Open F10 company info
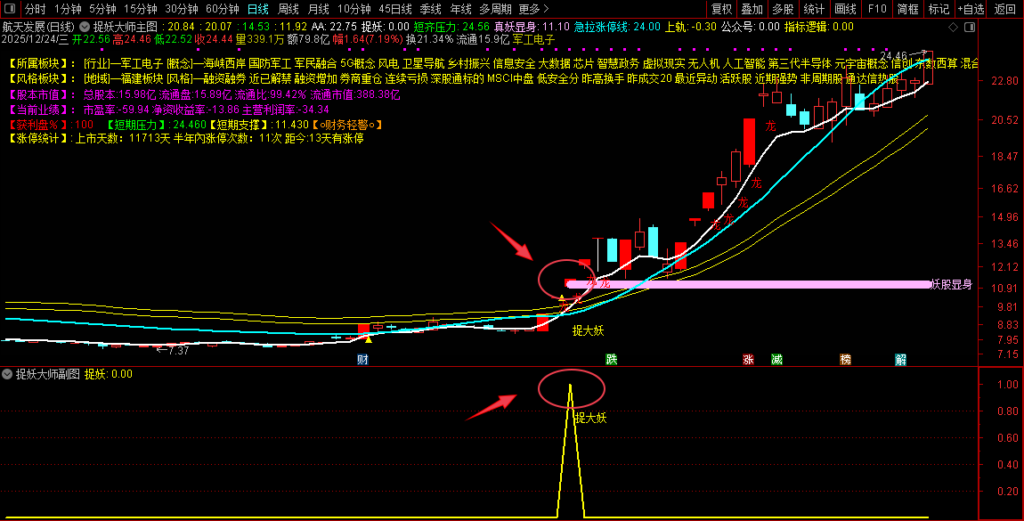Screen dimensions: 1024x521 point(877,8)
